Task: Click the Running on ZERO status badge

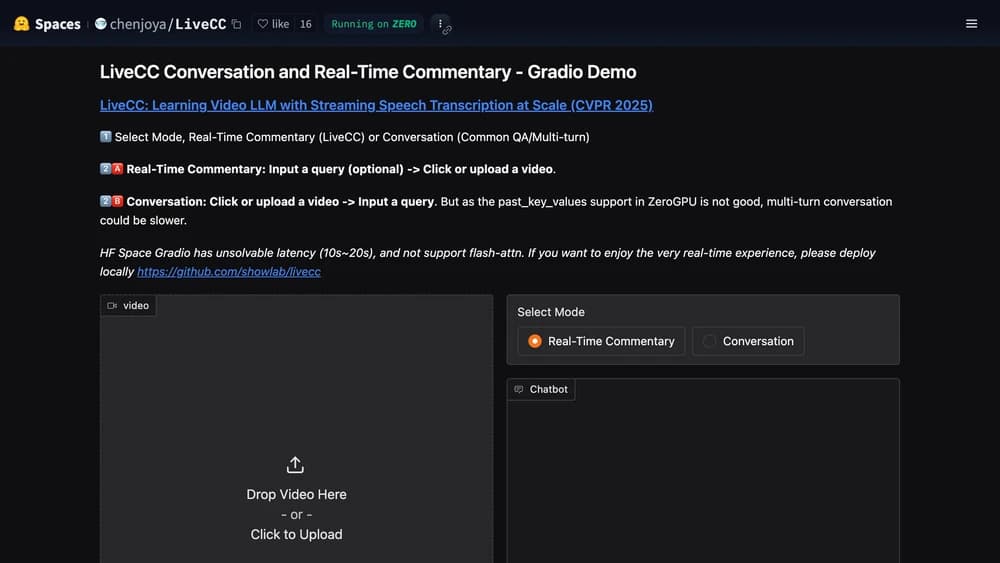Action: point(374,24)
